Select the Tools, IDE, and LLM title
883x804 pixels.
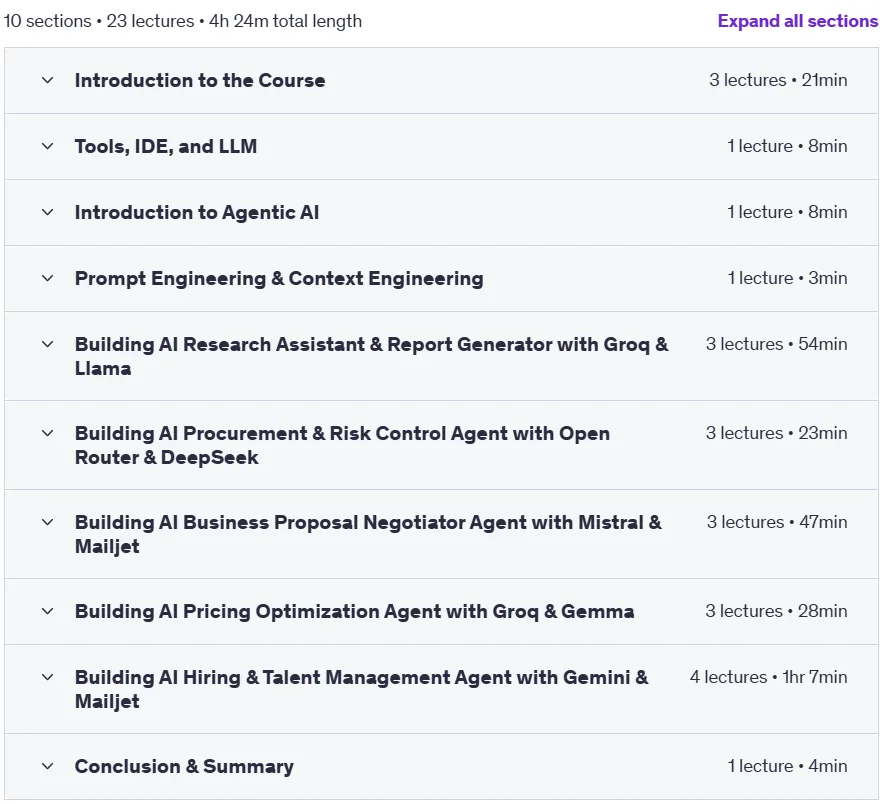pyautogui.click(x=166, y=146)
